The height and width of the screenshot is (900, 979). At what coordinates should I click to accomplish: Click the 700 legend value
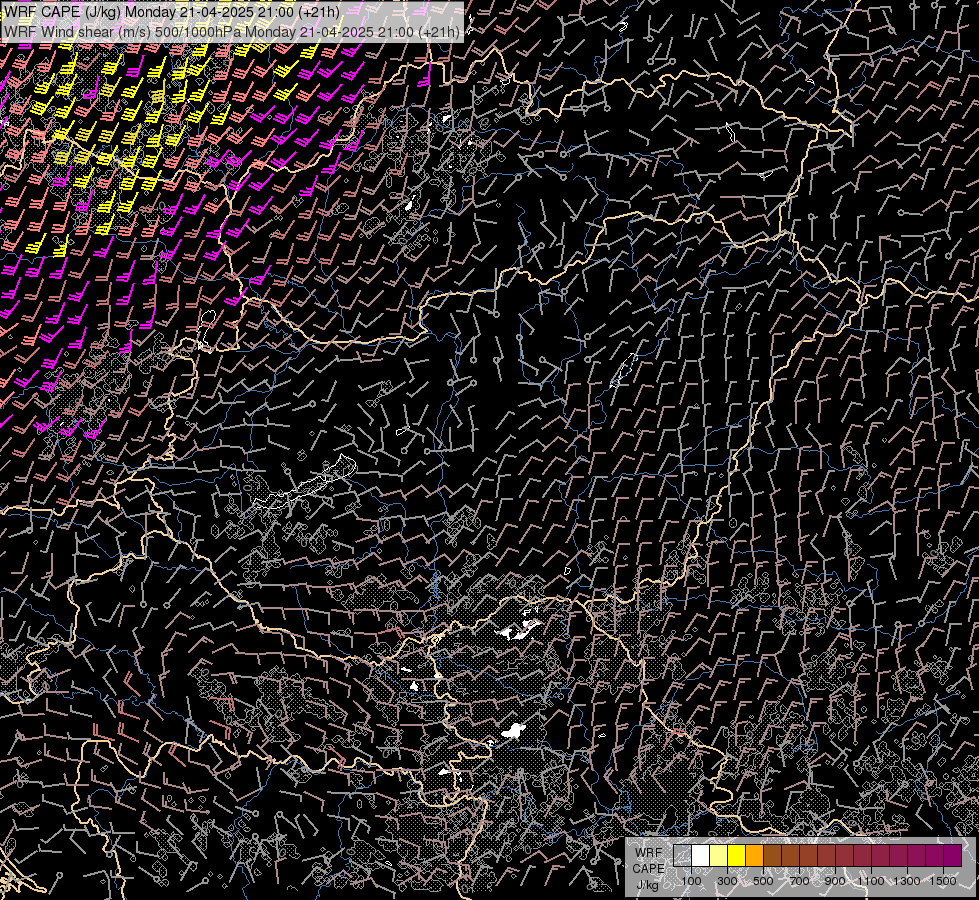coord(799,881)
